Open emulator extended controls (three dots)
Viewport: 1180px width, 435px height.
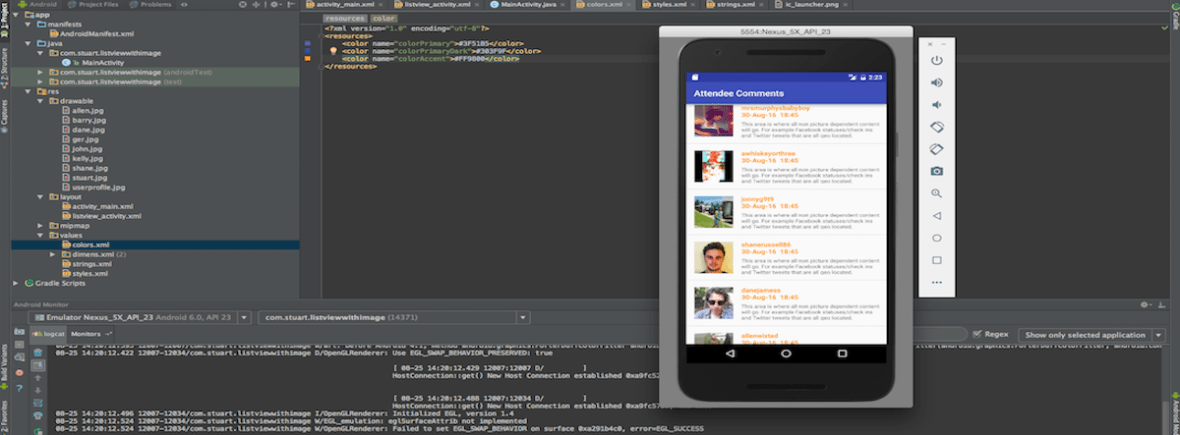coord(937,282)
